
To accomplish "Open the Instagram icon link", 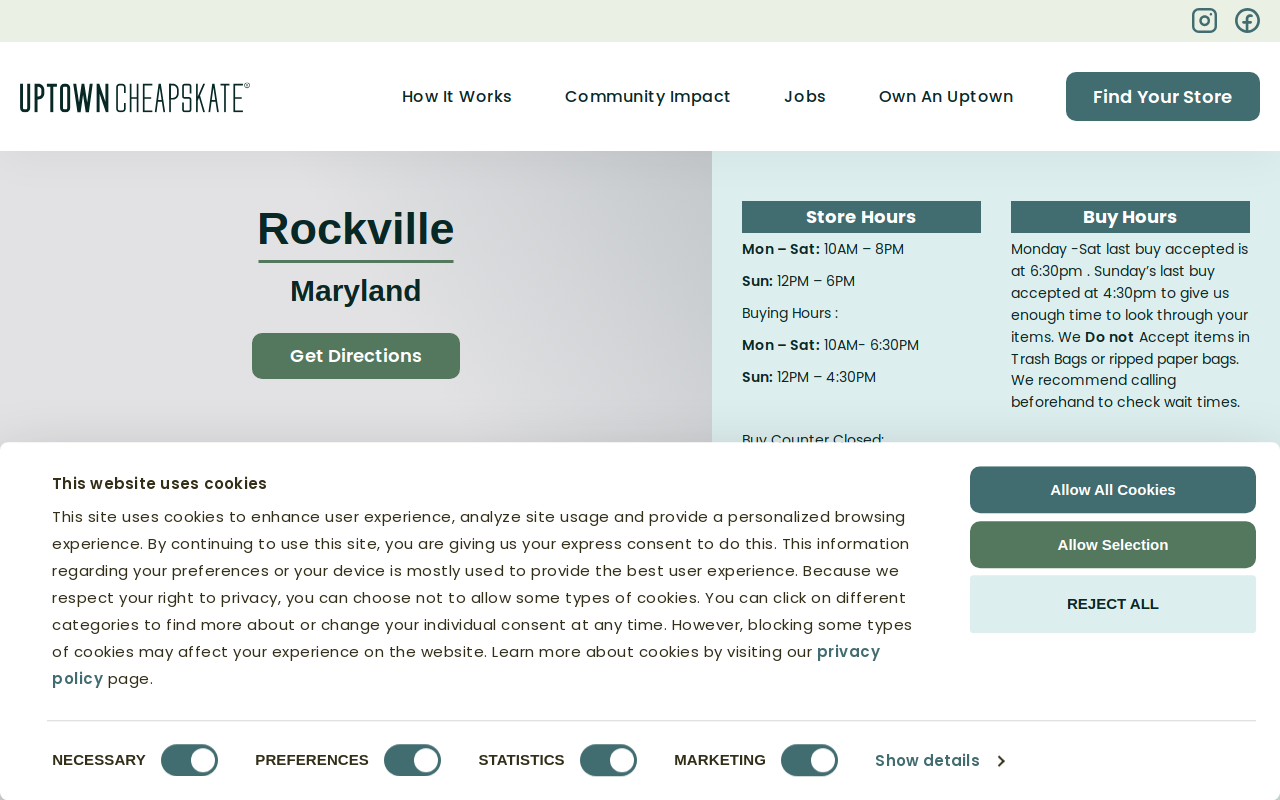I will pos(1204,20).
